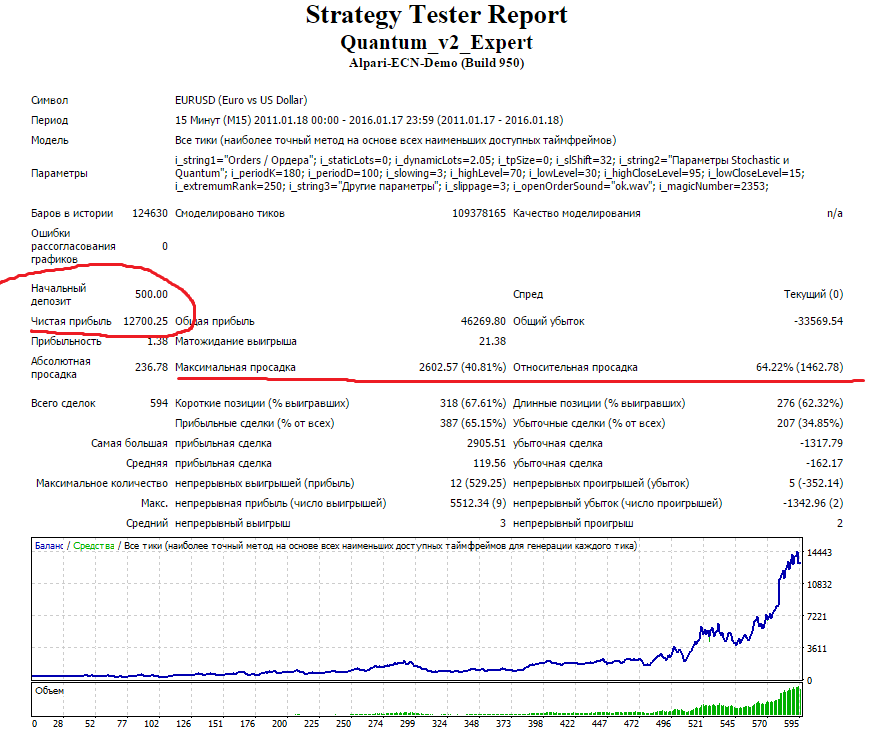
Task: Click the relative drawdown value 64.22% (1462.78)
Action: click(x=799, y=367)
